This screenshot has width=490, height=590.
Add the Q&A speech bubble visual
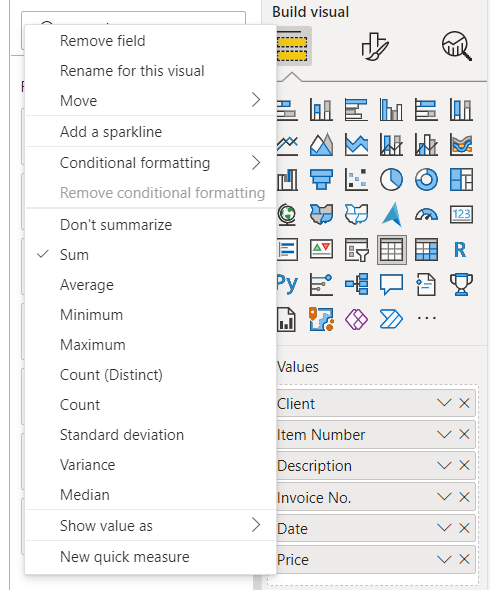391,284
